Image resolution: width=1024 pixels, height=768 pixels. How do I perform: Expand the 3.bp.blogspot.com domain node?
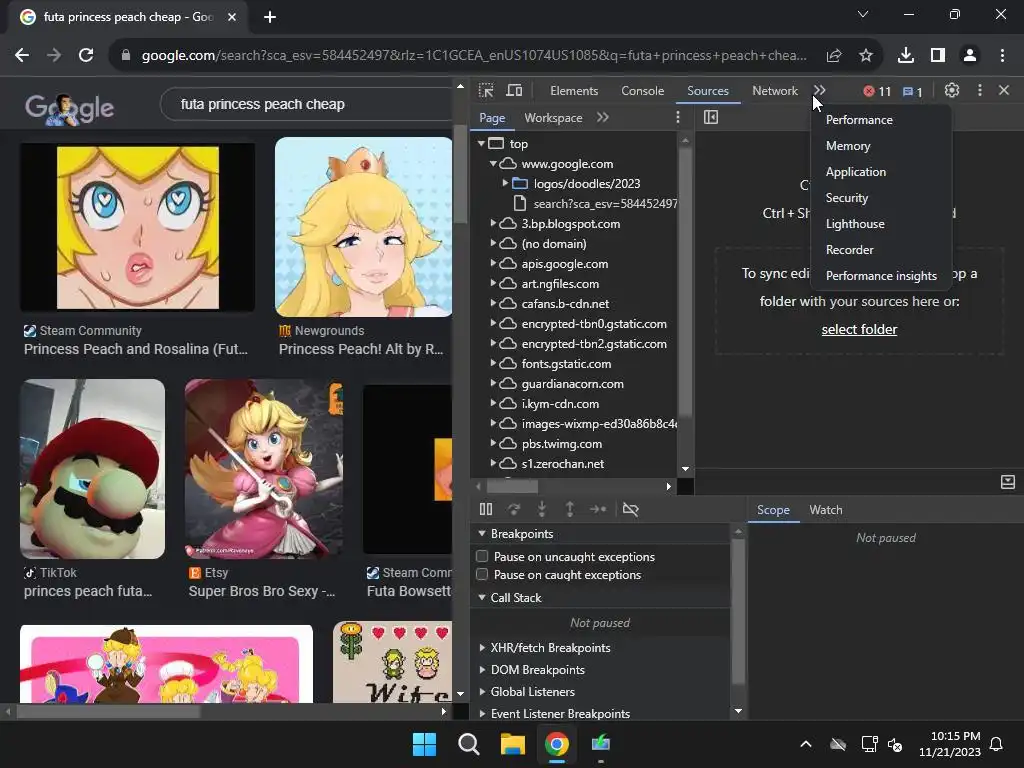tap(494, 223)
